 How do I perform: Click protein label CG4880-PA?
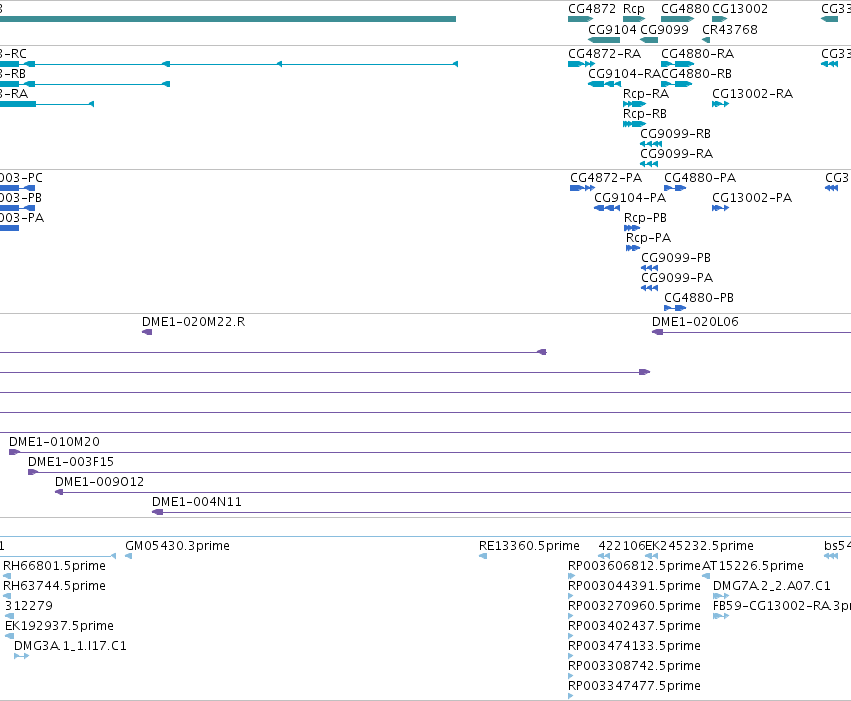pos(700,177)
